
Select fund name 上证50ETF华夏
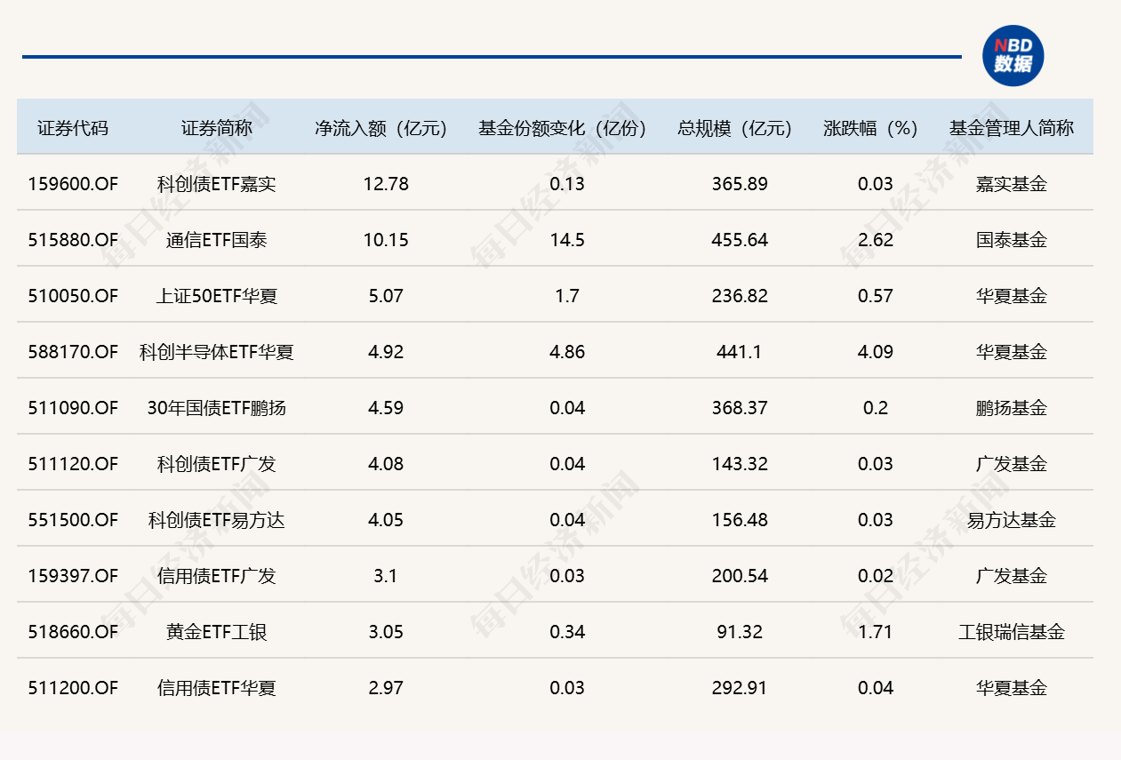[217, 295]
